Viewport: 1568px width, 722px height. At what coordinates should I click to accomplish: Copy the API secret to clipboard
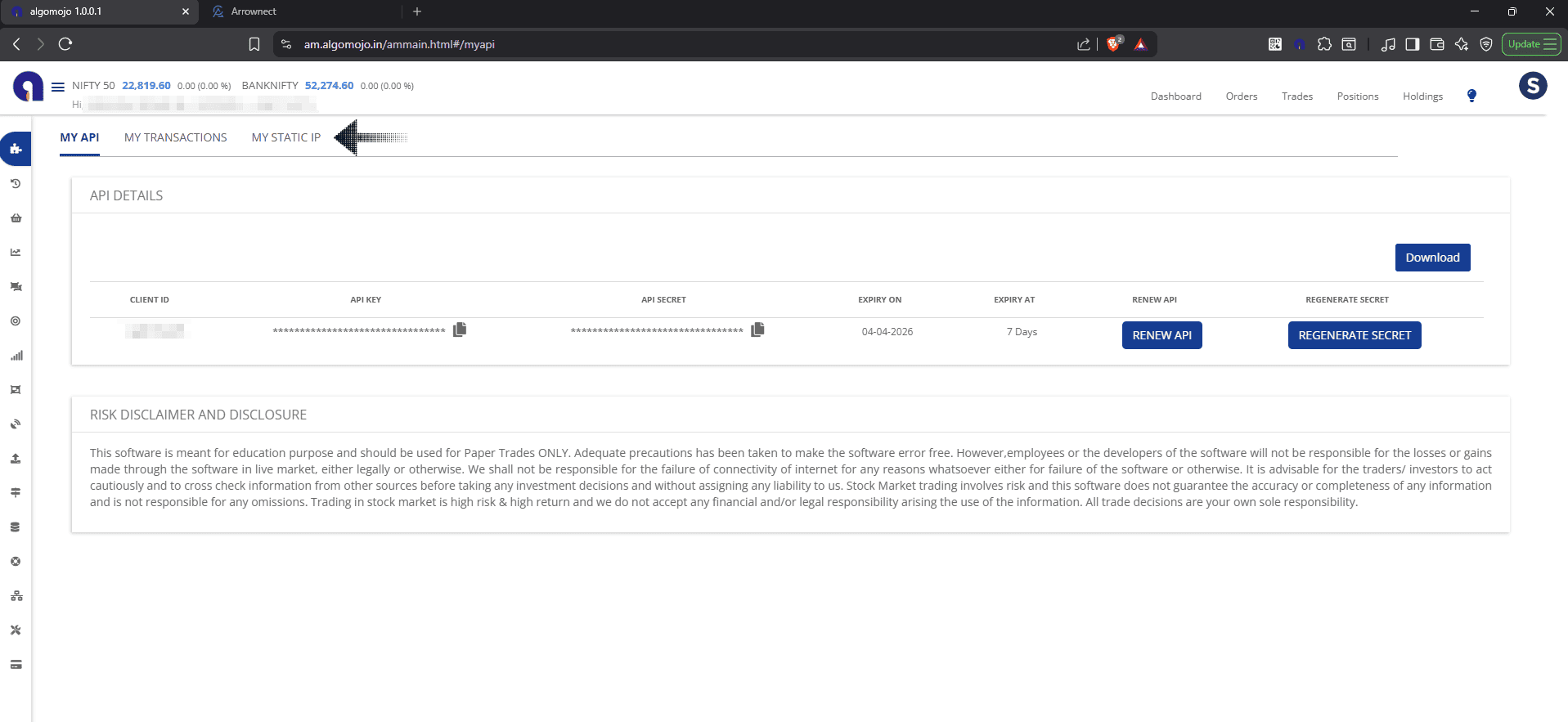[757, 330]
